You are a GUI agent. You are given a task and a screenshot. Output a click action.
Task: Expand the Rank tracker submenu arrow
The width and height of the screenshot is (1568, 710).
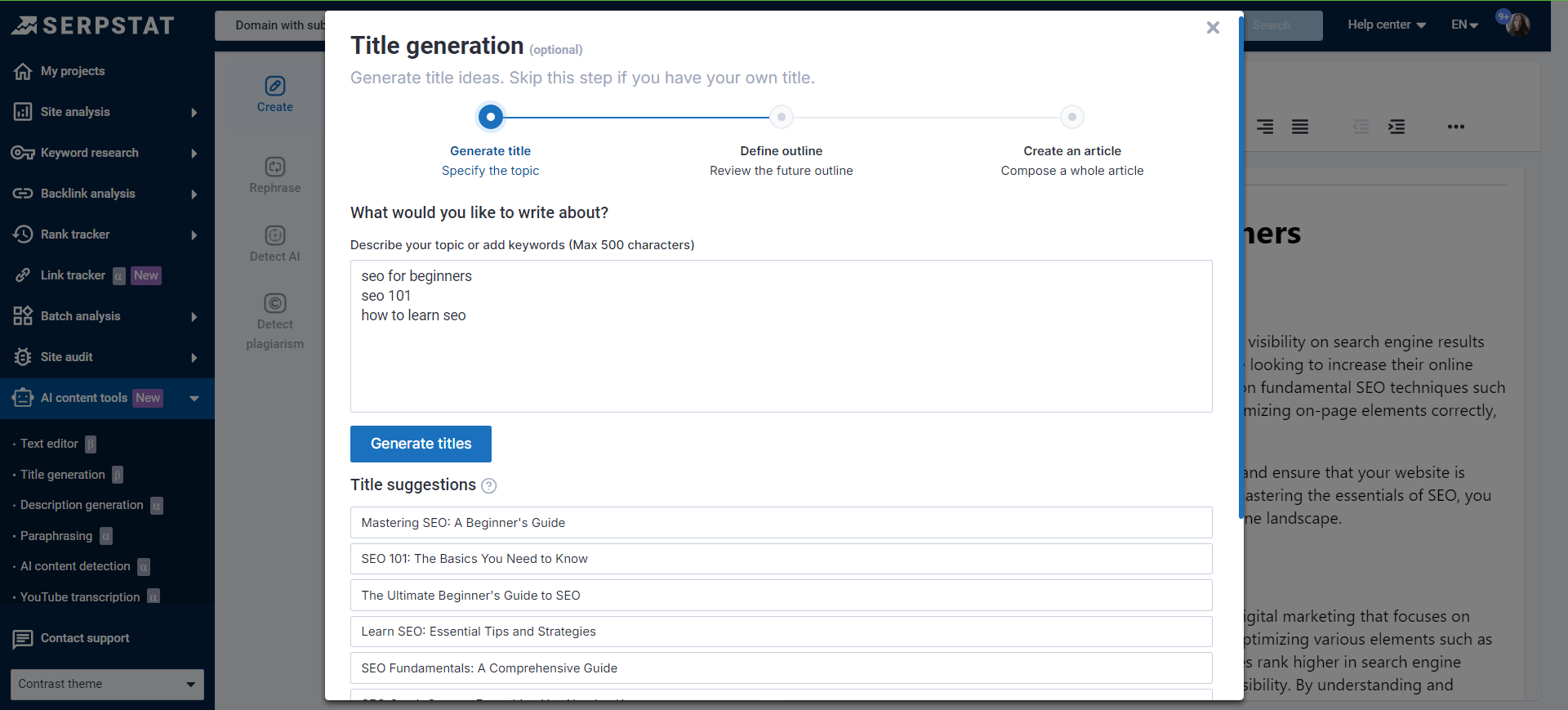point(194,235)
